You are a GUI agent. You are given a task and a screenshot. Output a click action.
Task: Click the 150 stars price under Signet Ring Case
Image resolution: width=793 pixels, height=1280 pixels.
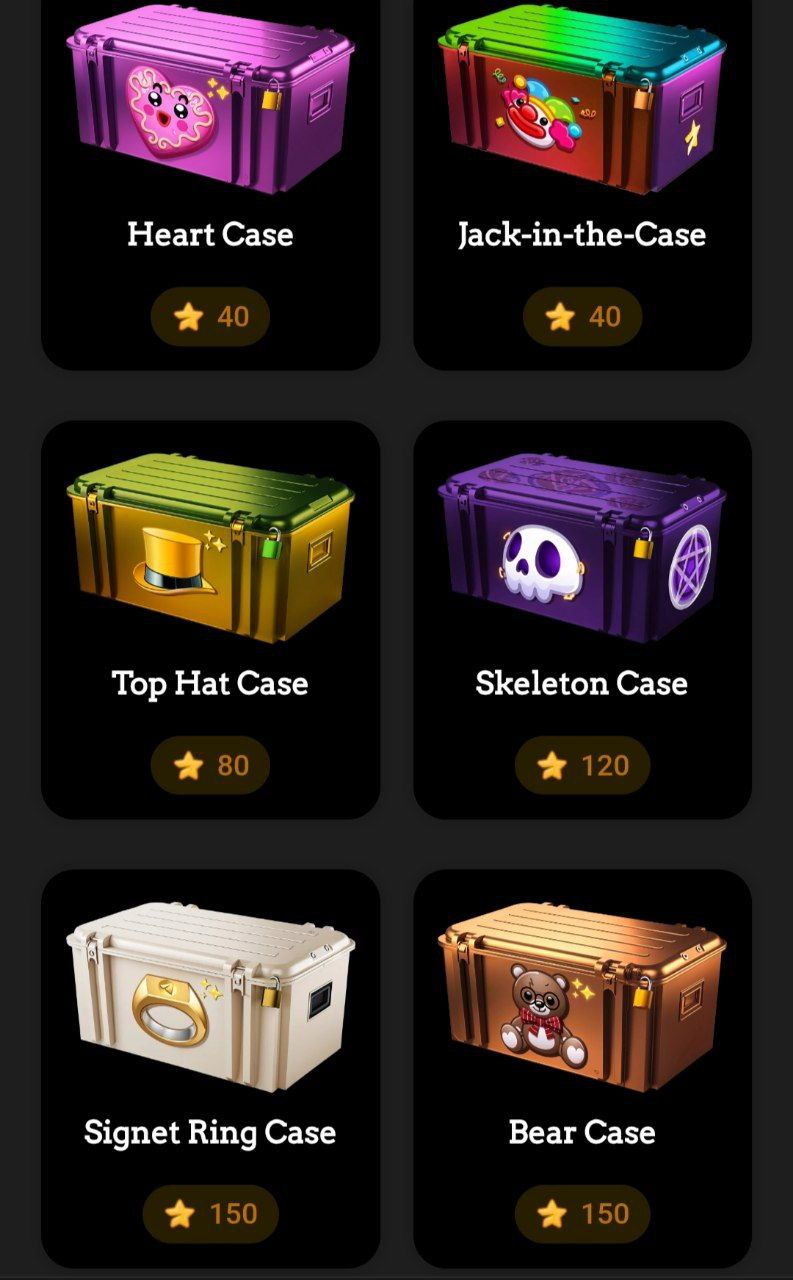210,1215
